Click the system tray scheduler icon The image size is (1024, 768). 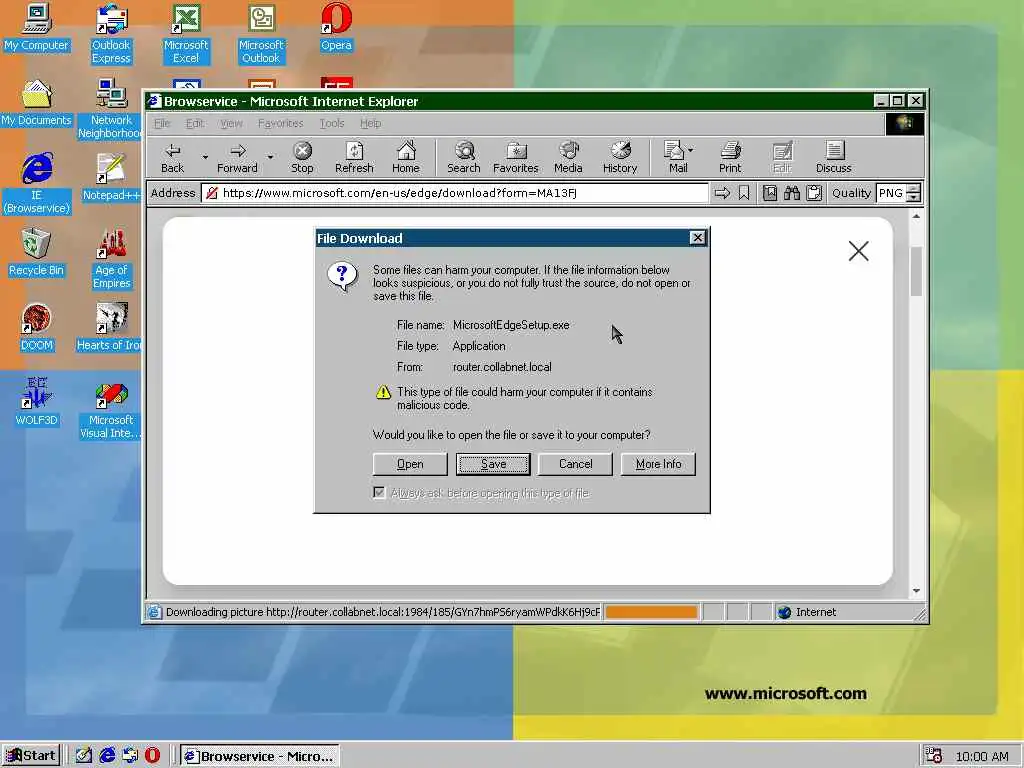[x=934, y=756]
